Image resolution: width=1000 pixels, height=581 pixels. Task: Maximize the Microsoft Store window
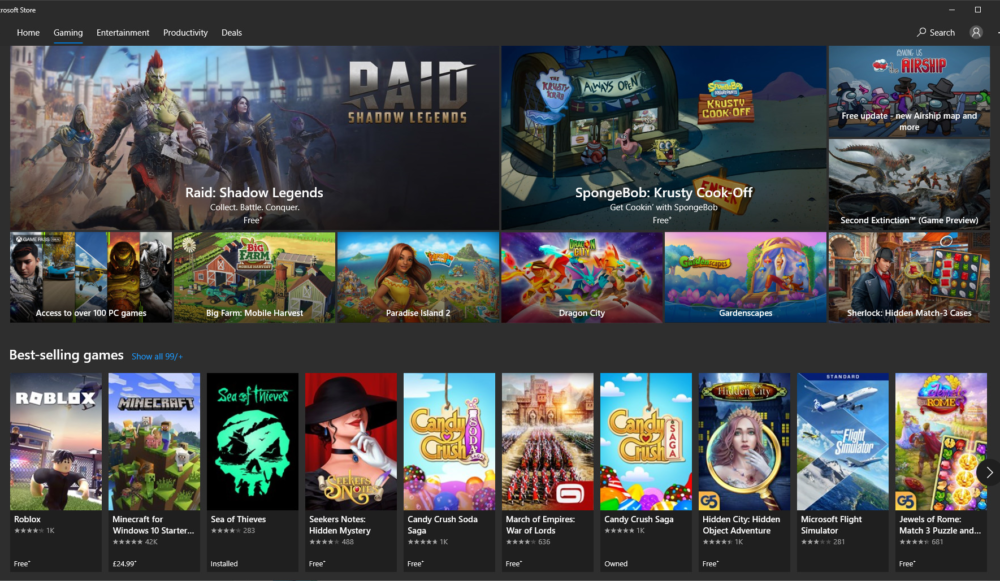click(978, 10)
